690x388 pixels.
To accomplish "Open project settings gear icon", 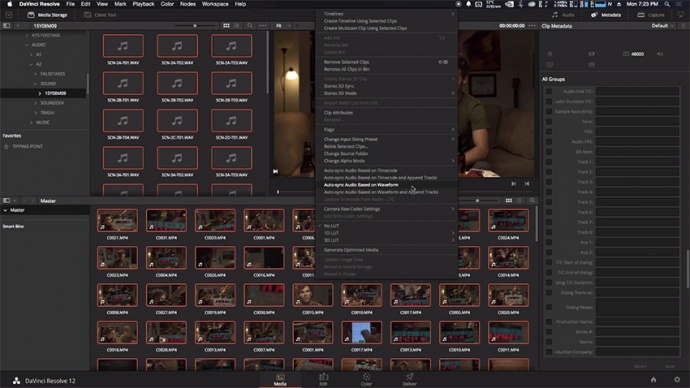I will pos(677,380).
